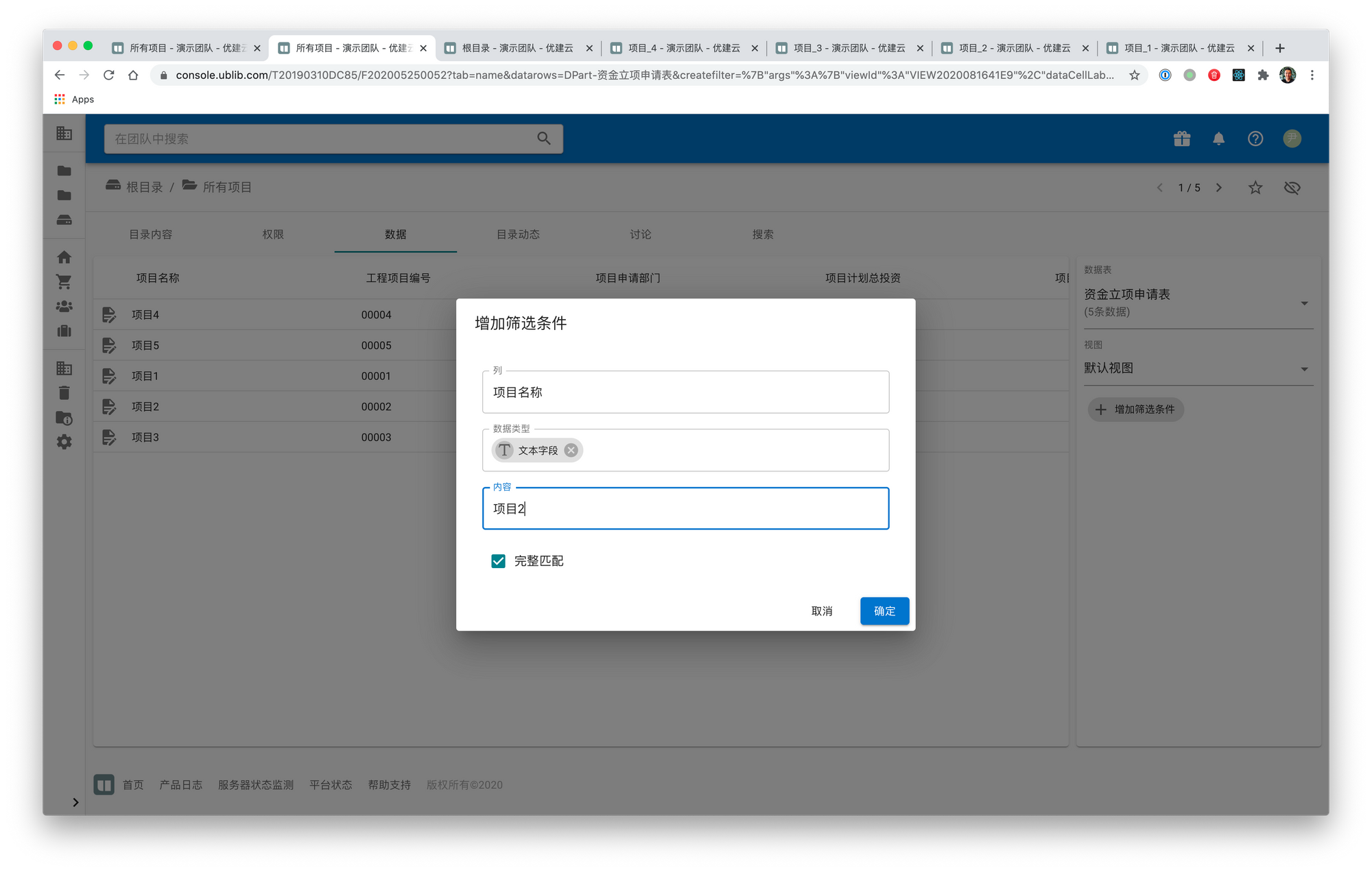1372x872 pixels.
Task: Switch to the 目录动态 tab
Action: coord(518,235)
